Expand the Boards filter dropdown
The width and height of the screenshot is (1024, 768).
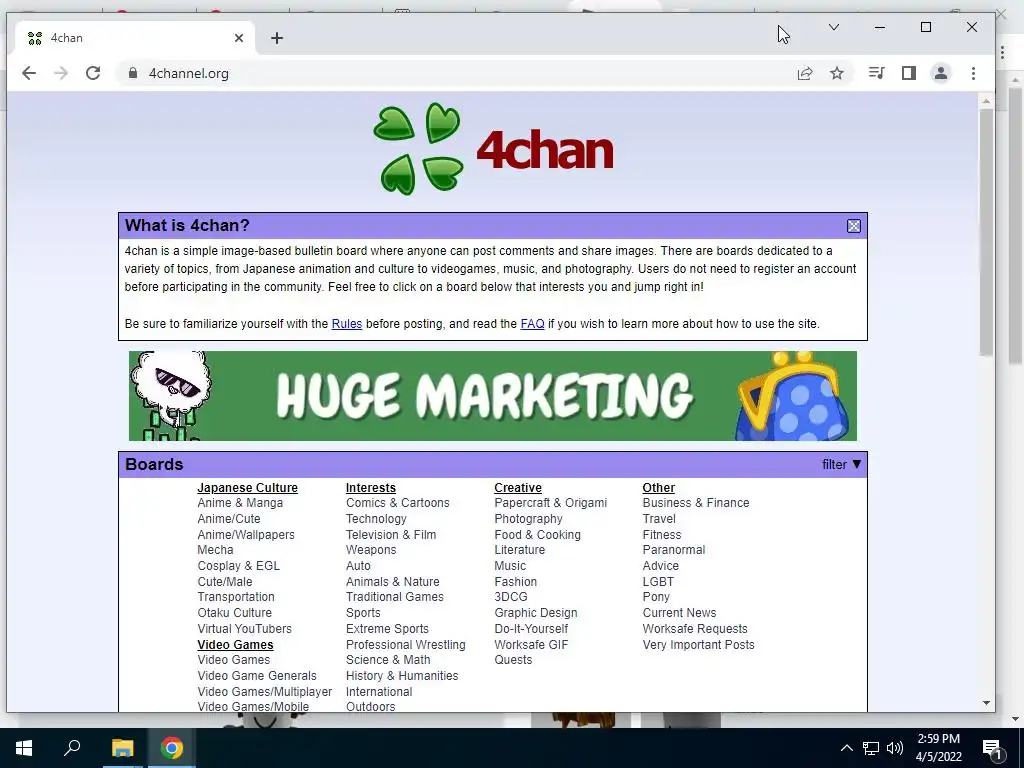842,464
